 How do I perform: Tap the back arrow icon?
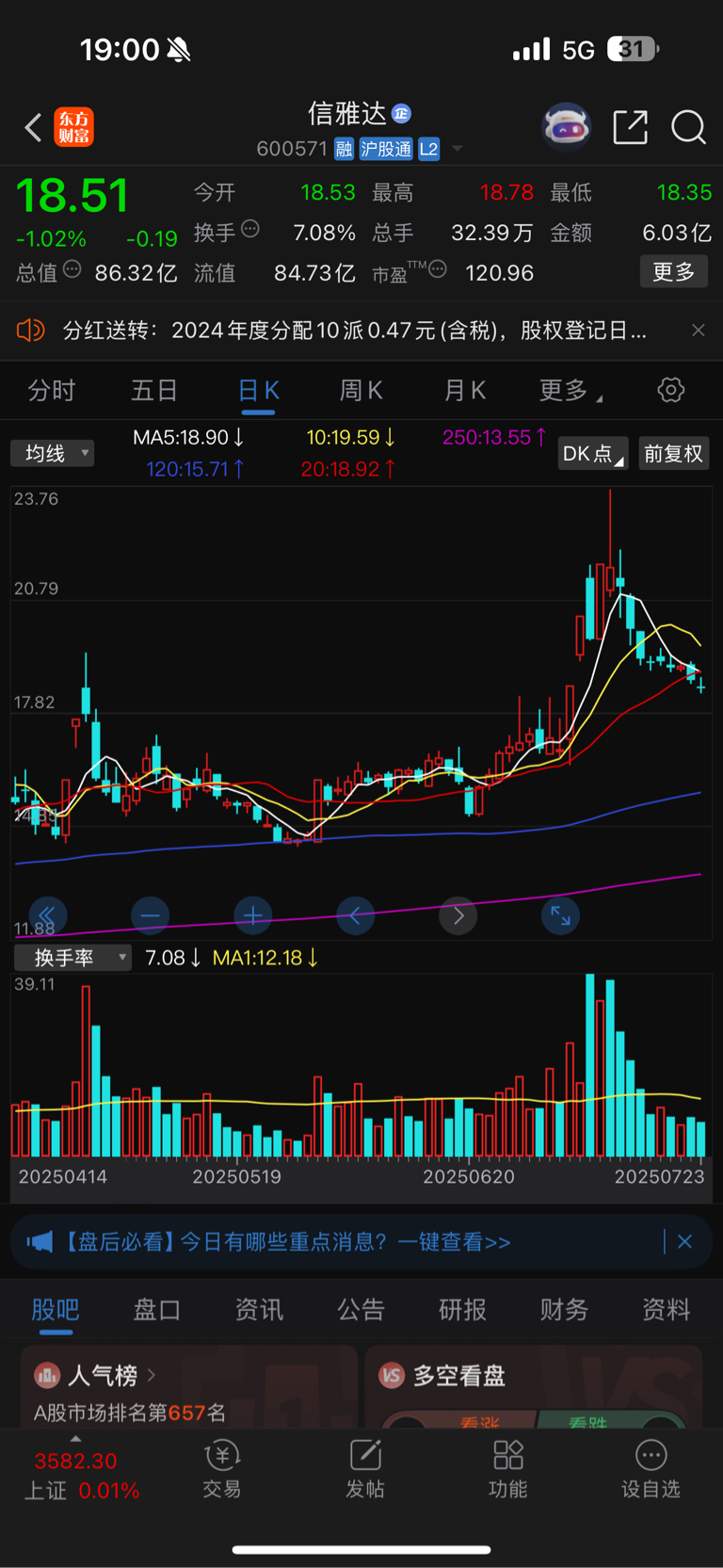coord(34,127)
